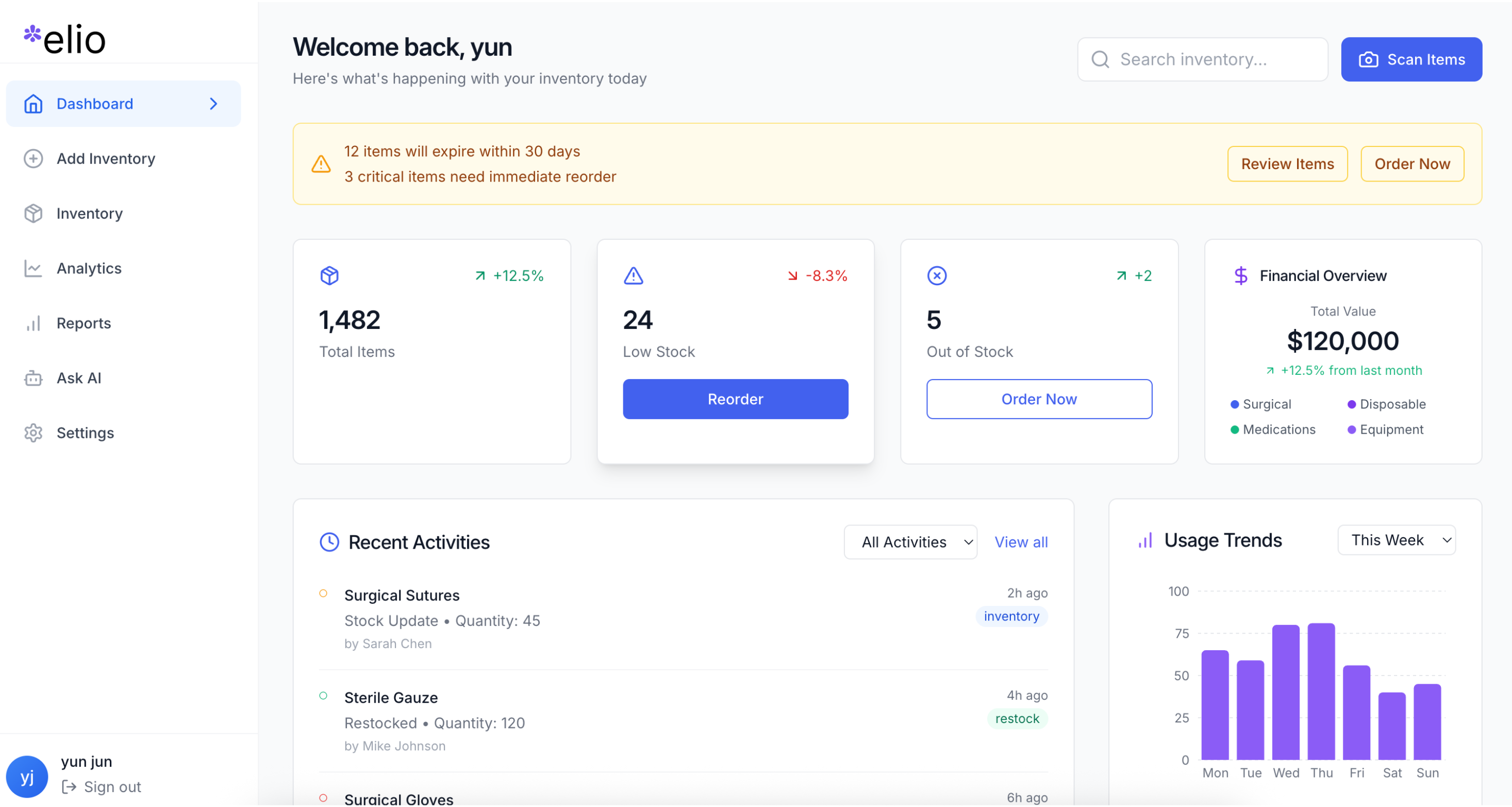Click the yj user avatar
1512x807 pixels.
tap(27, 777)
